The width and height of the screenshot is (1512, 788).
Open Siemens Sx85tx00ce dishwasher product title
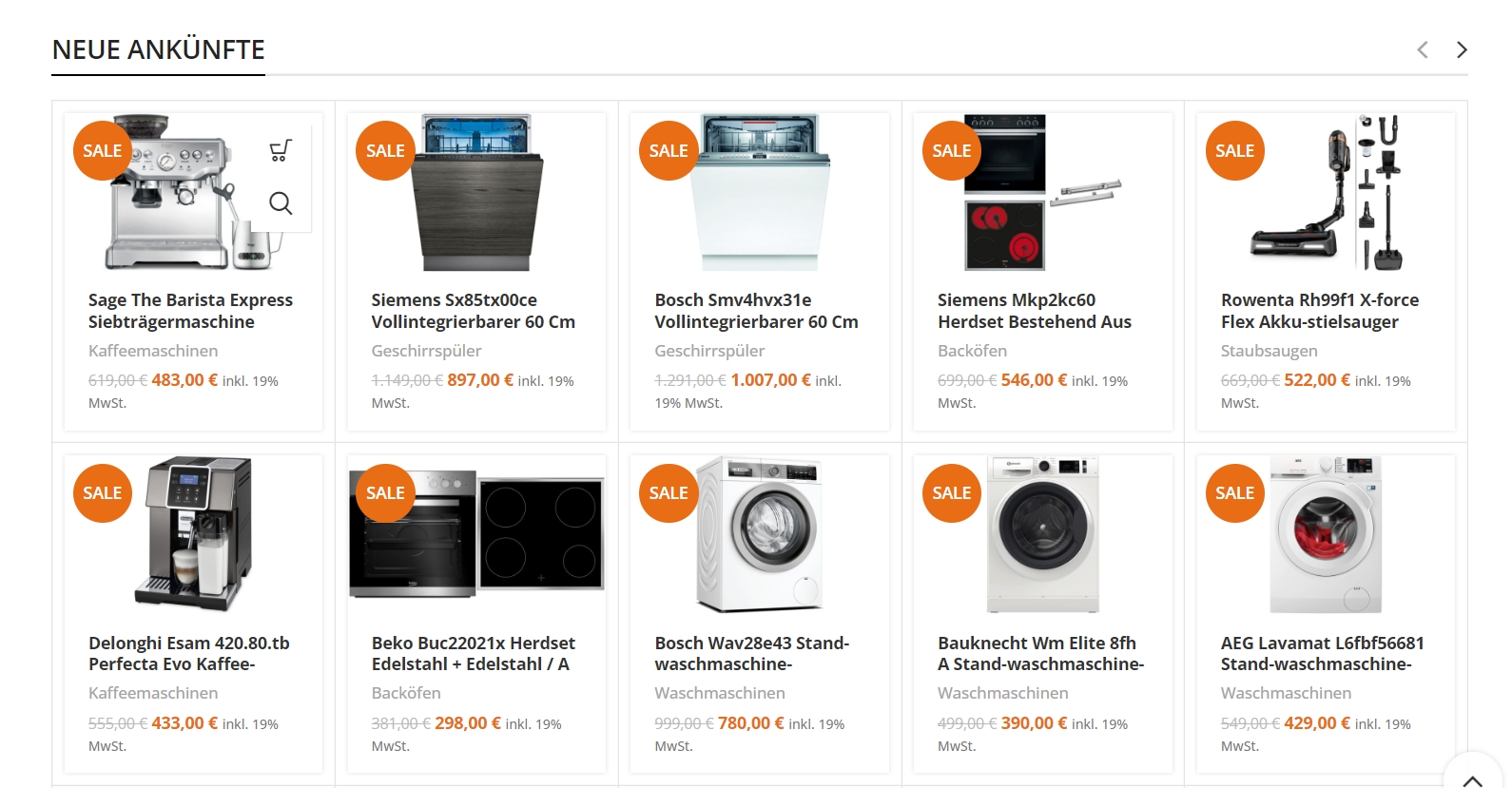pyautogui.click(x=473, y=311)
